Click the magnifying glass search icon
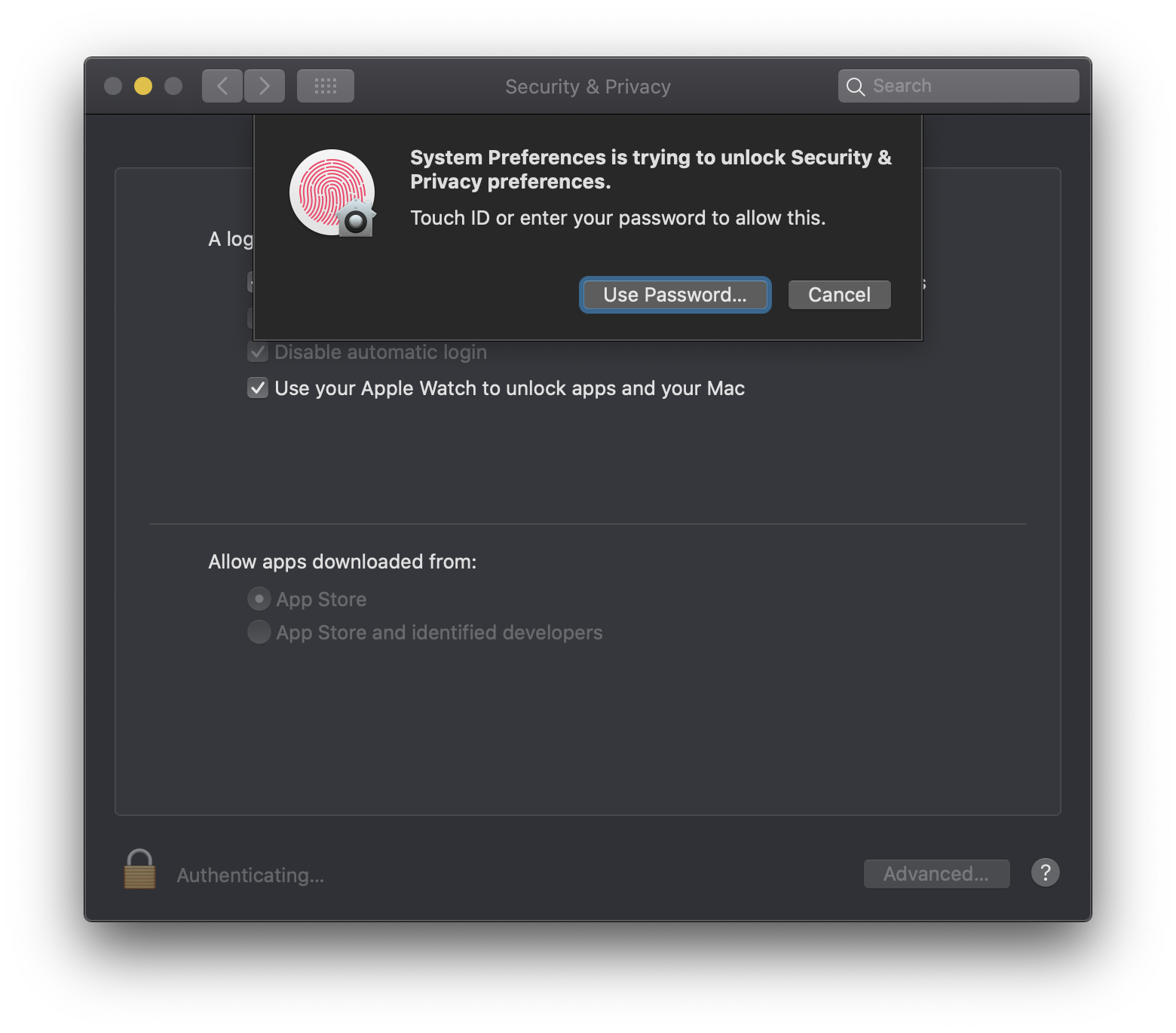1176x1033 pixels. [856, 87]
